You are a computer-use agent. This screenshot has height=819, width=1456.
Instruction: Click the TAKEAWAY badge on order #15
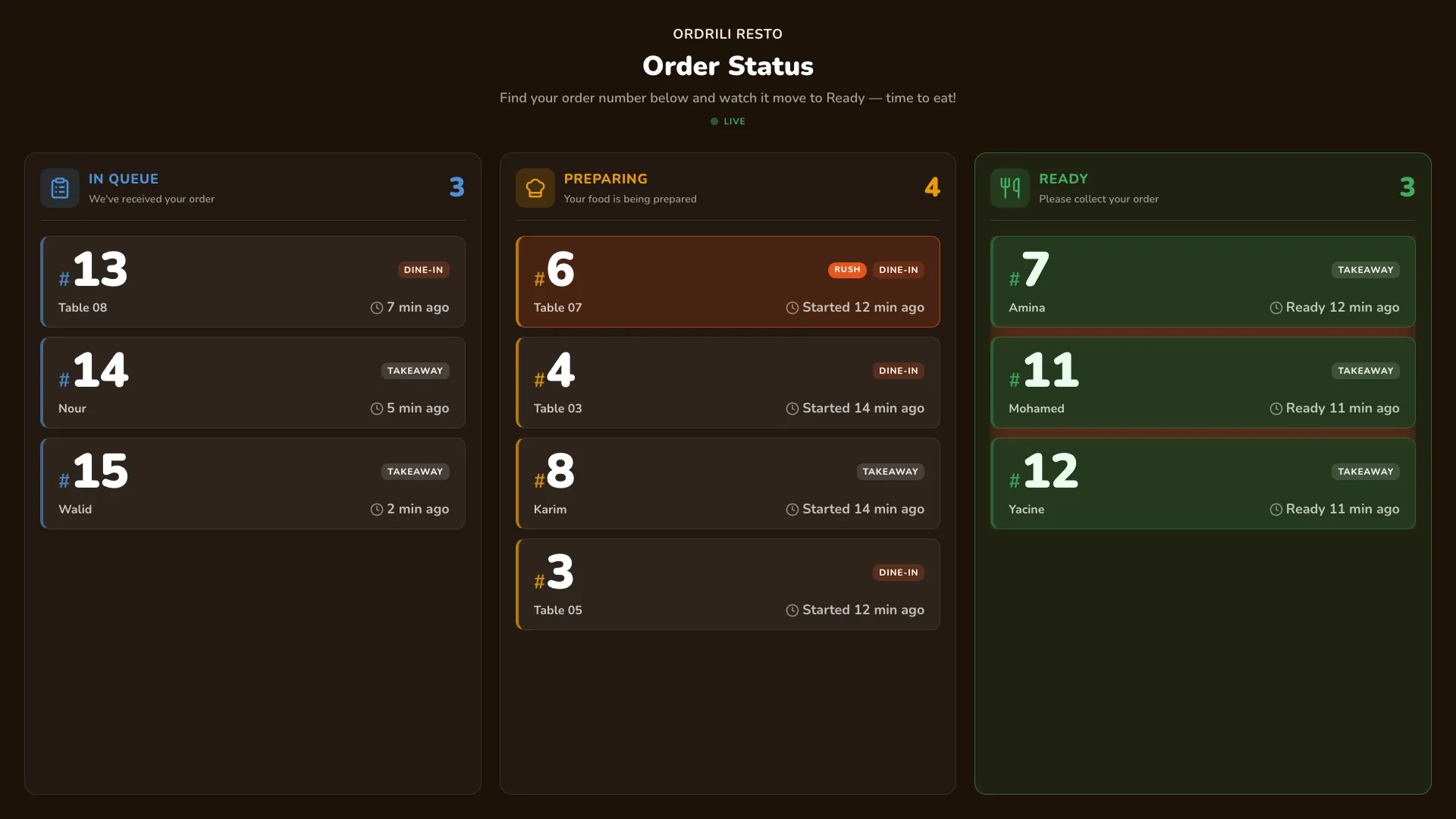click(x=415, y=472)
